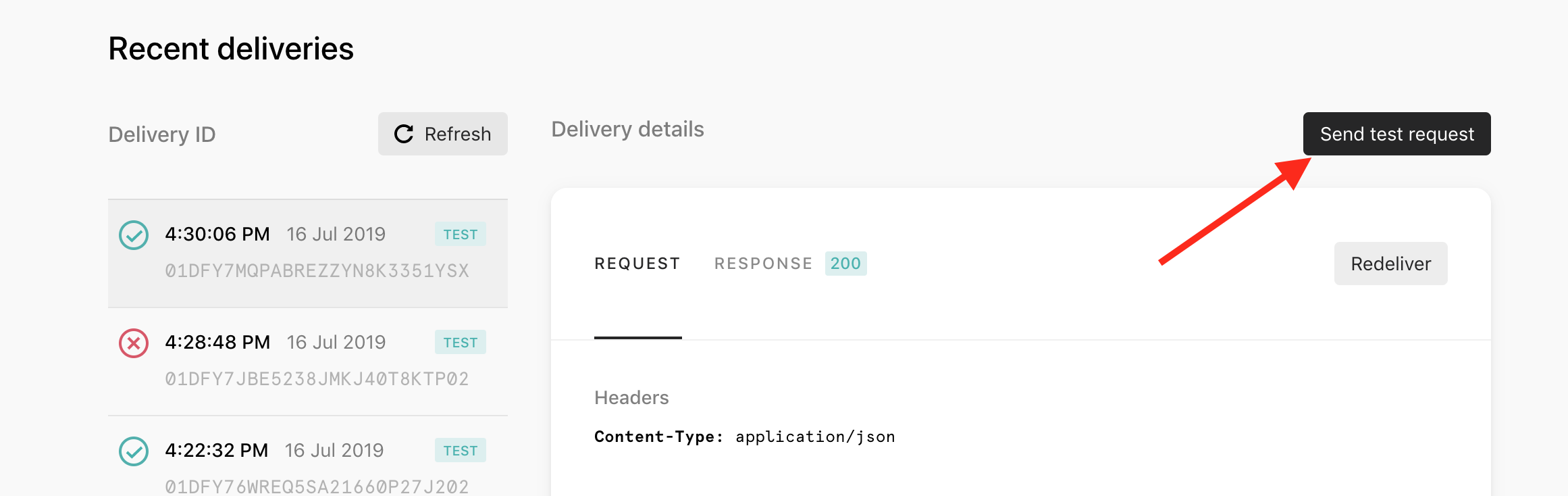The width and height of the screenshot is (1568, 496).
Task: Select delivery ID 01DFY7MQPABREZZYN8K3351YSX
Action: 317,271
